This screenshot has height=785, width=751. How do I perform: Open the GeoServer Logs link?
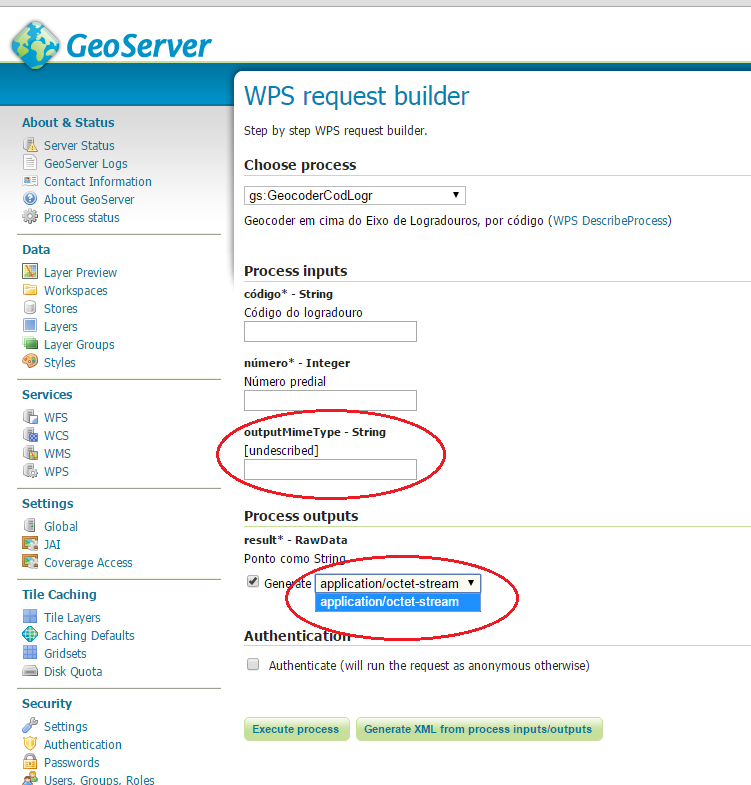(86, 164)
